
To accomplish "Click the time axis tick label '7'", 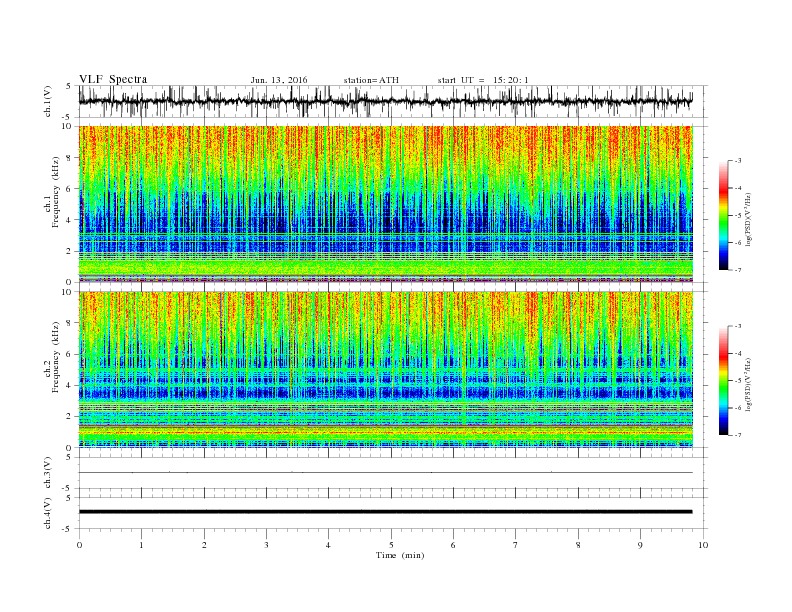I will (516, 545).
